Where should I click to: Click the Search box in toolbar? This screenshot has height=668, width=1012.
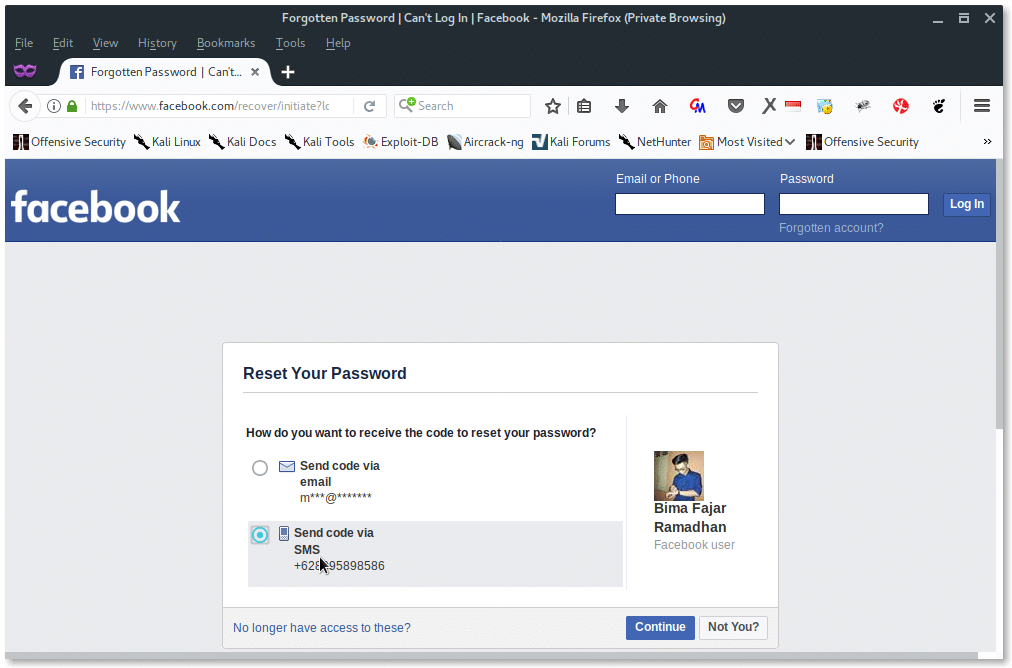pos(462,106)
